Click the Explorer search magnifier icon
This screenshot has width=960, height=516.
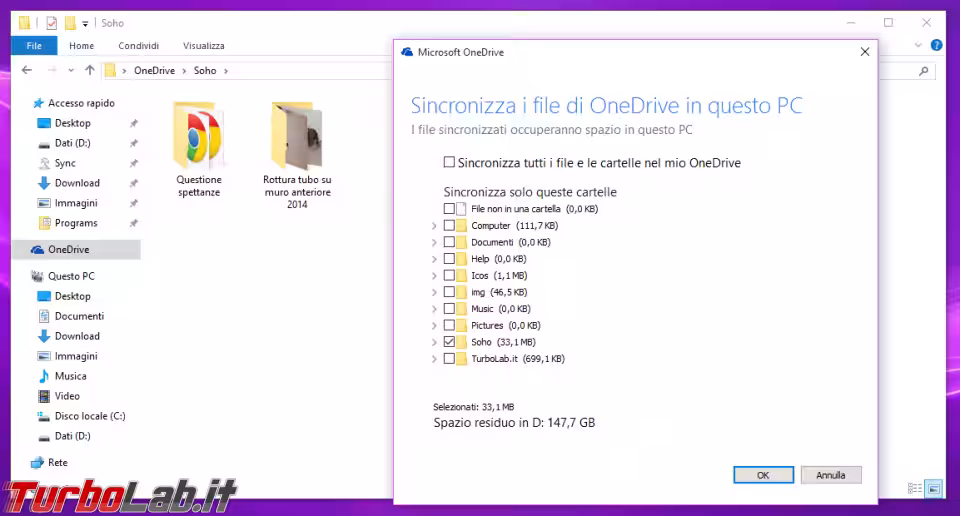pos(923,71)
